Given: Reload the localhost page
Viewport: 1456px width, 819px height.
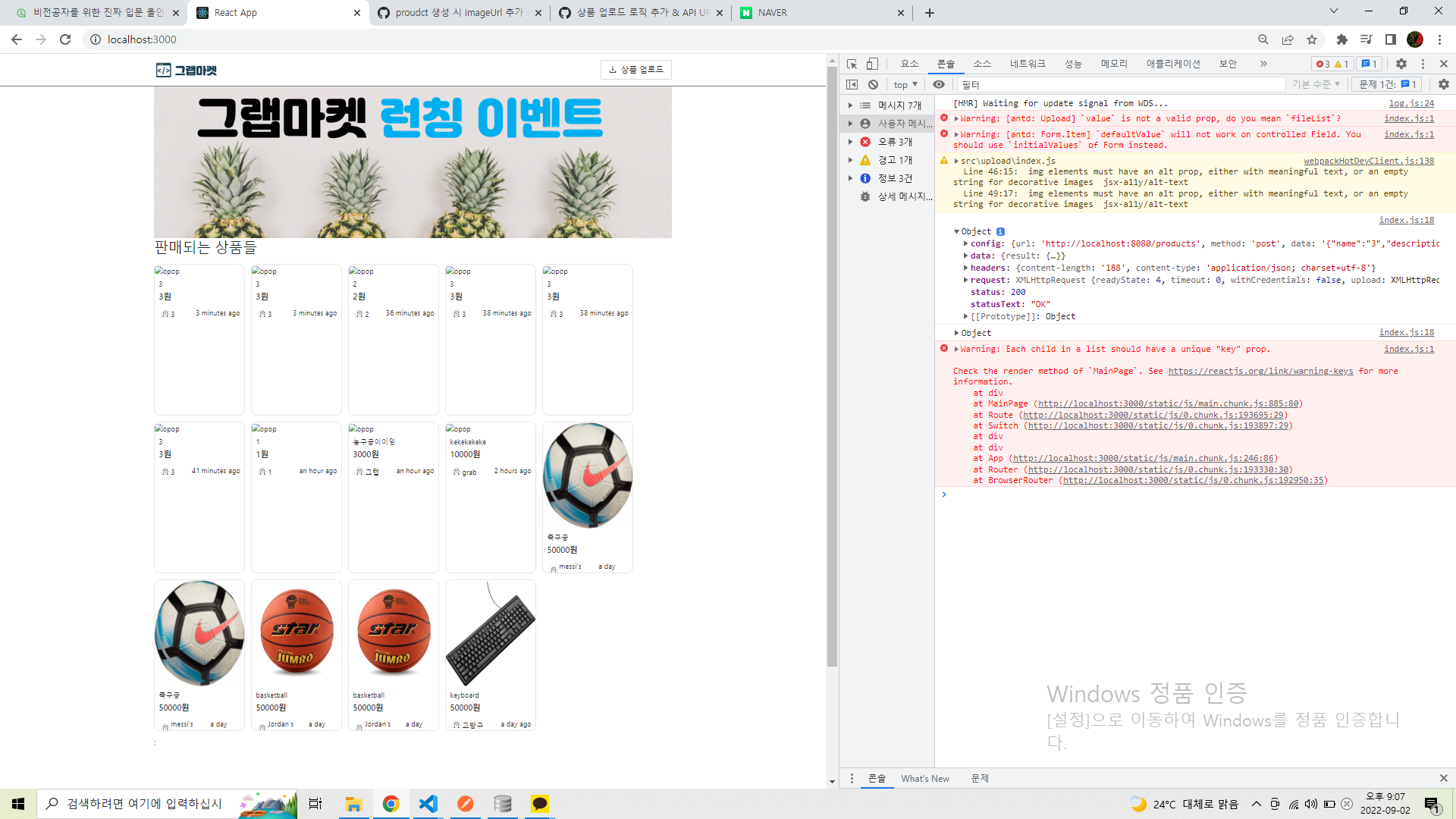Looking at the screenshot, I should click(65, 39).
